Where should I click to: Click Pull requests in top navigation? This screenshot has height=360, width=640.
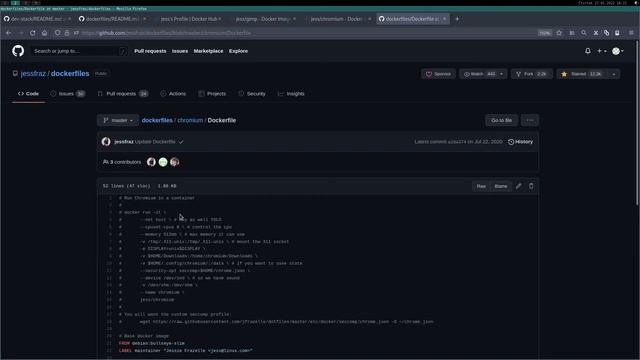click(x=150, y=51)
